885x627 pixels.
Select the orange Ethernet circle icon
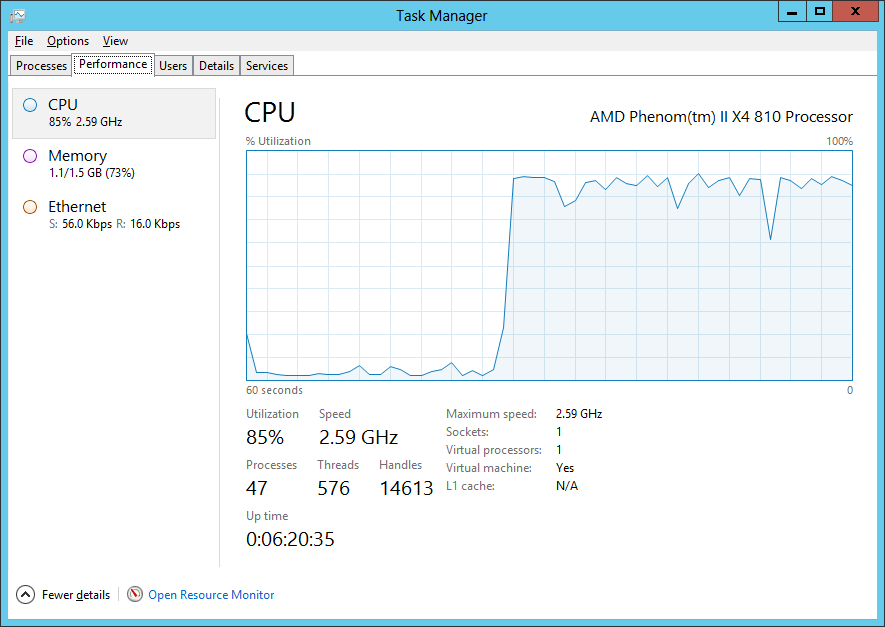coord(30,207)
